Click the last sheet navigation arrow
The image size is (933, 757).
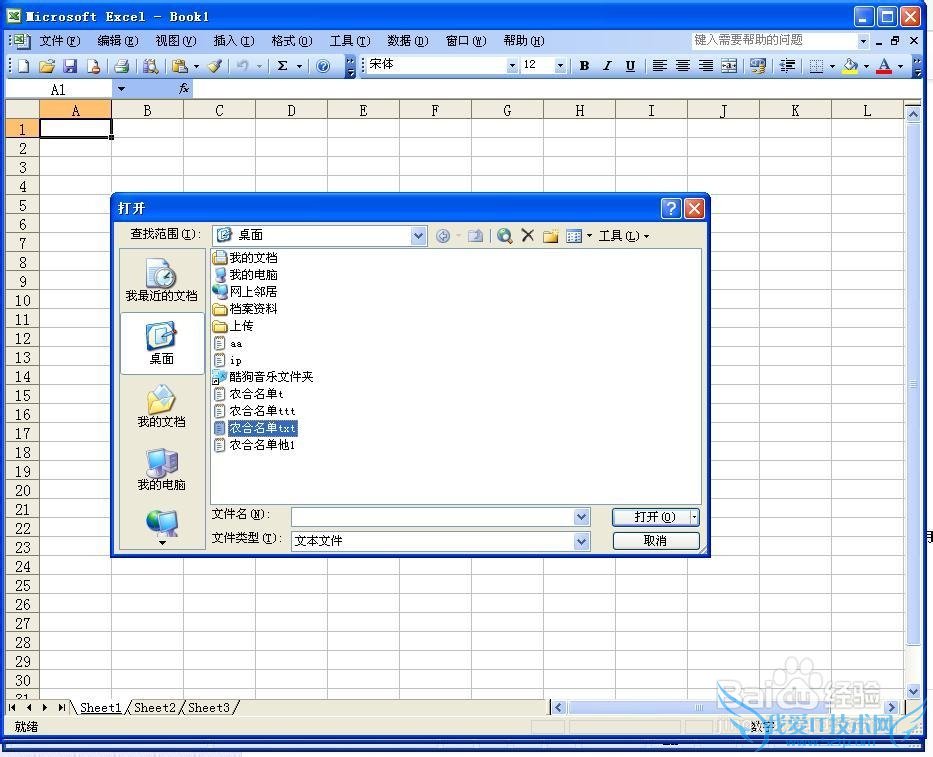[x=61, y=708]
